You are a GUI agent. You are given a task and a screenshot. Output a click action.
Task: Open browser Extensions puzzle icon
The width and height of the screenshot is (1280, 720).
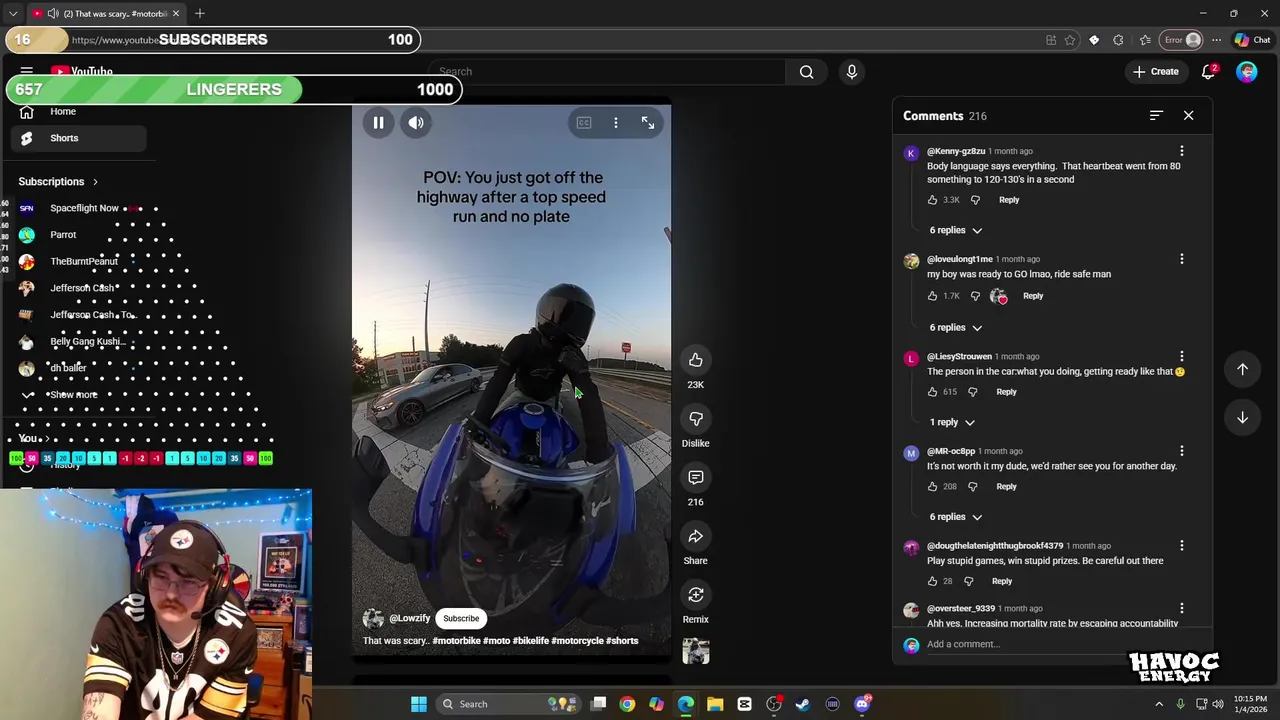click(1118, 40)
